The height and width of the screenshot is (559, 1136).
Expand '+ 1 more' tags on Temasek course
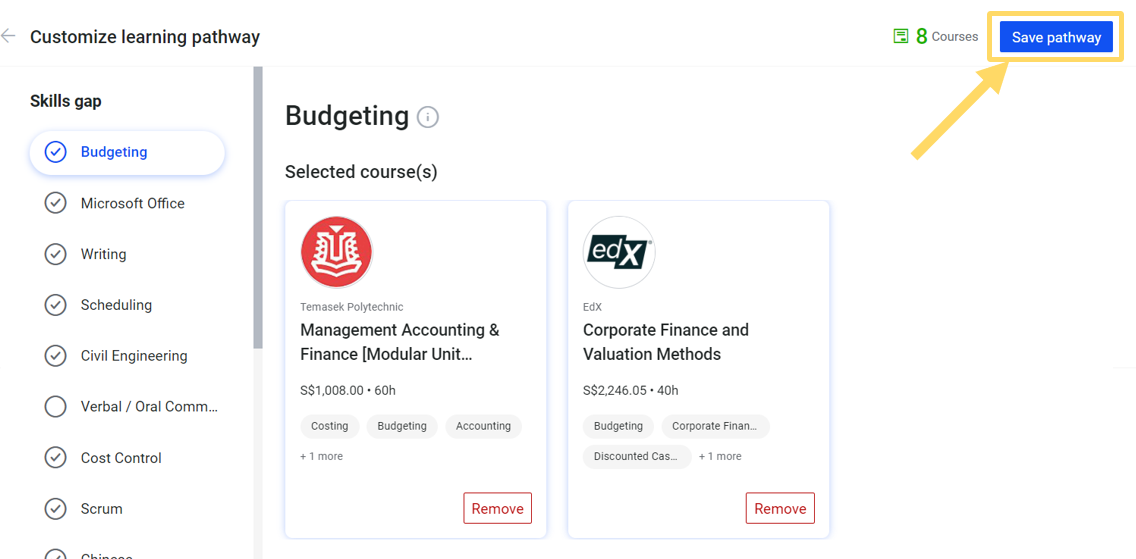click(x=322, y=456)
